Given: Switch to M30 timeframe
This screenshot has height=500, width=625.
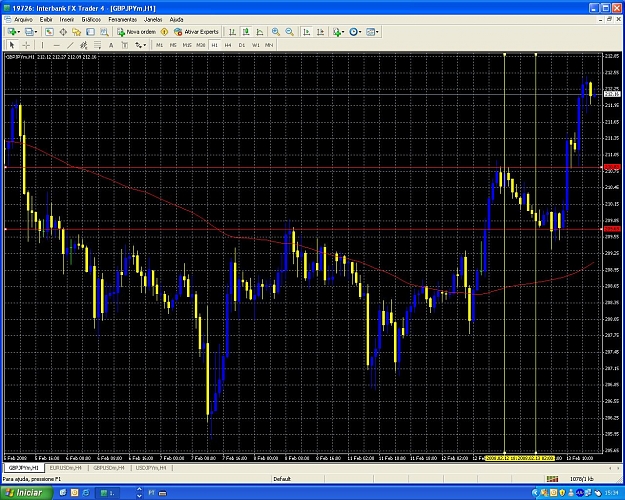Looking at the screenshot, I should click(x=200, y=45).
